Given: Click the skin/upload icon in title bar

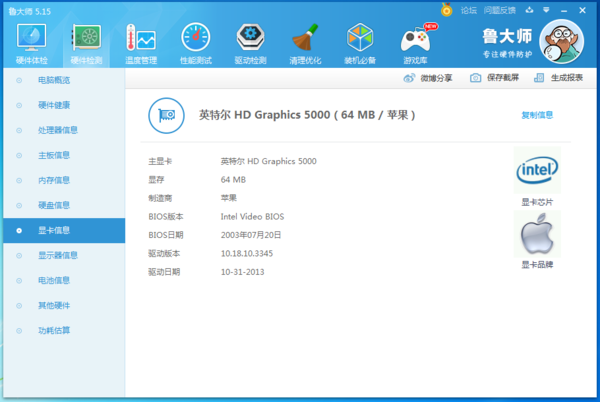Looking at the screenshot, I should coord(529,10).
